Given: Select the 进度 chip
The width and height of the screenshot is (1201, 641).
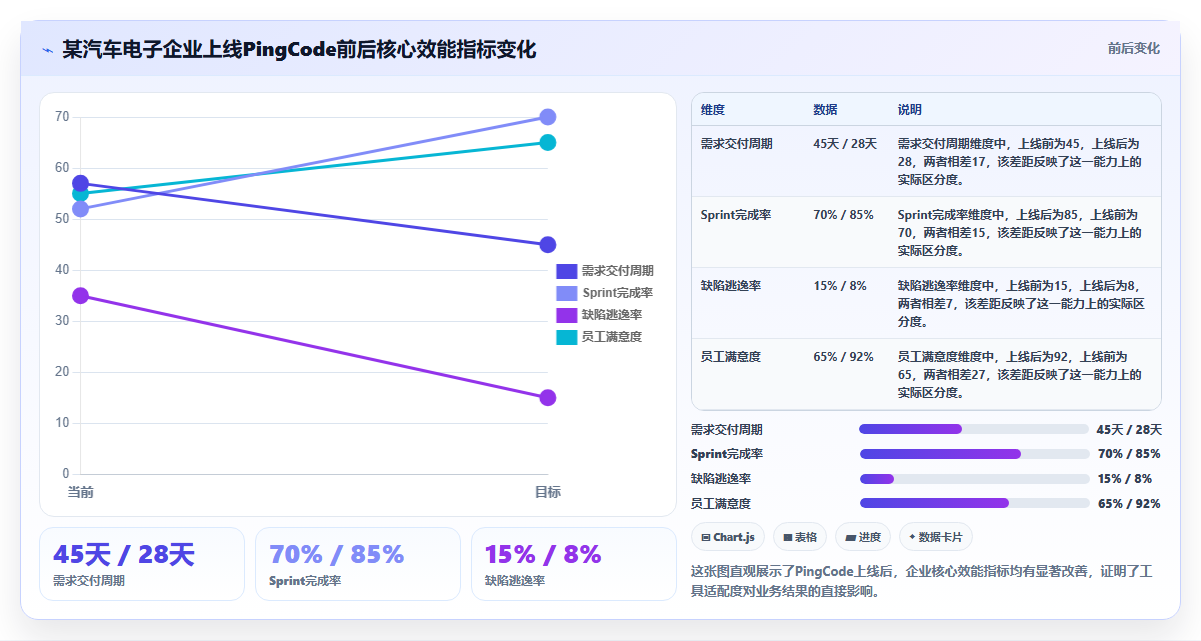Looking at the screenshot, I should pyautogui.click(x=863, y=537).
